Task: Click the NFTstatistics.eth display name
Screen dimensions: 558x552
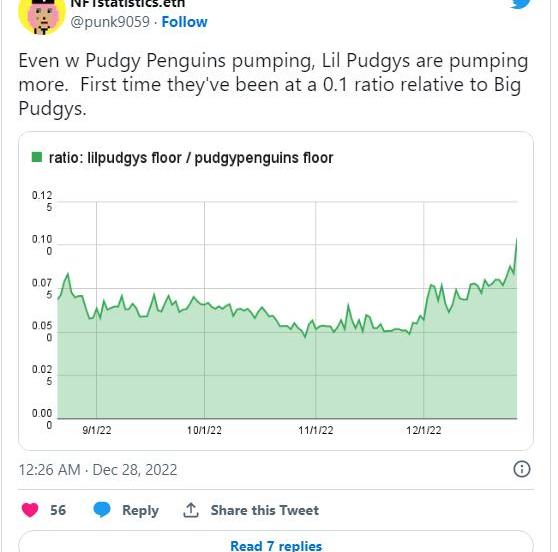Action: [128, 4]
